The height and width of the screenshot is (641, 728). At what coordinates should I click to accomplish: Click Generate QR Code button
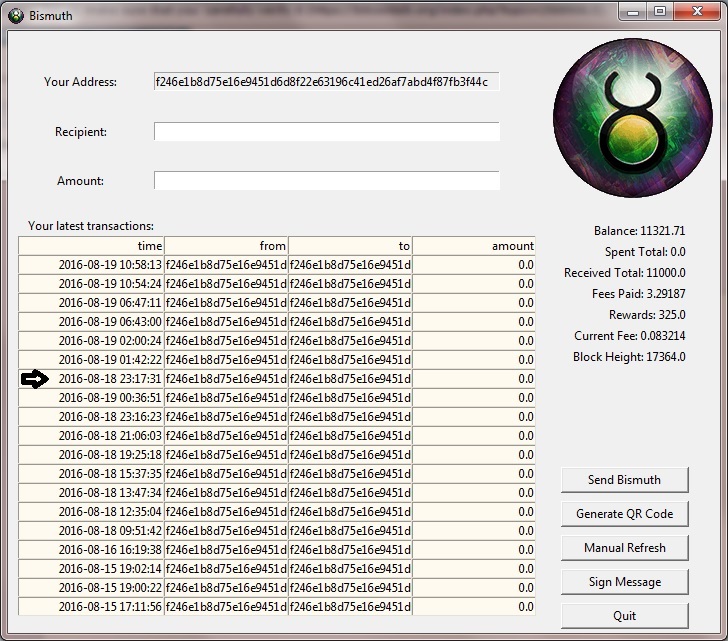pos(624,513)
